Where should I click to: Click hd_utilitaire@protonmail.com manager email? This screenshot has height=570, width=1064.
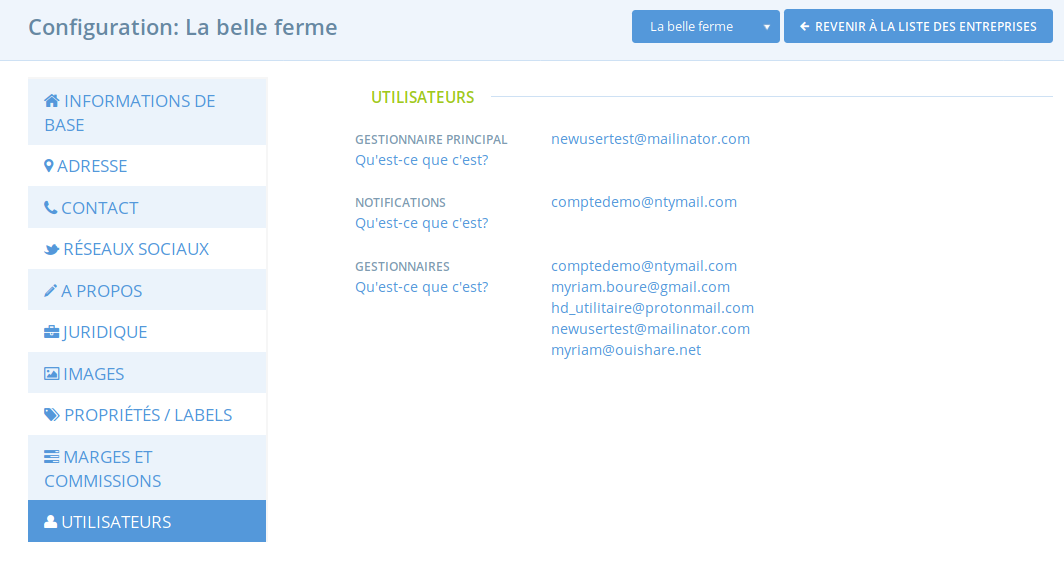pyautogui.click(x=652, y=308)
